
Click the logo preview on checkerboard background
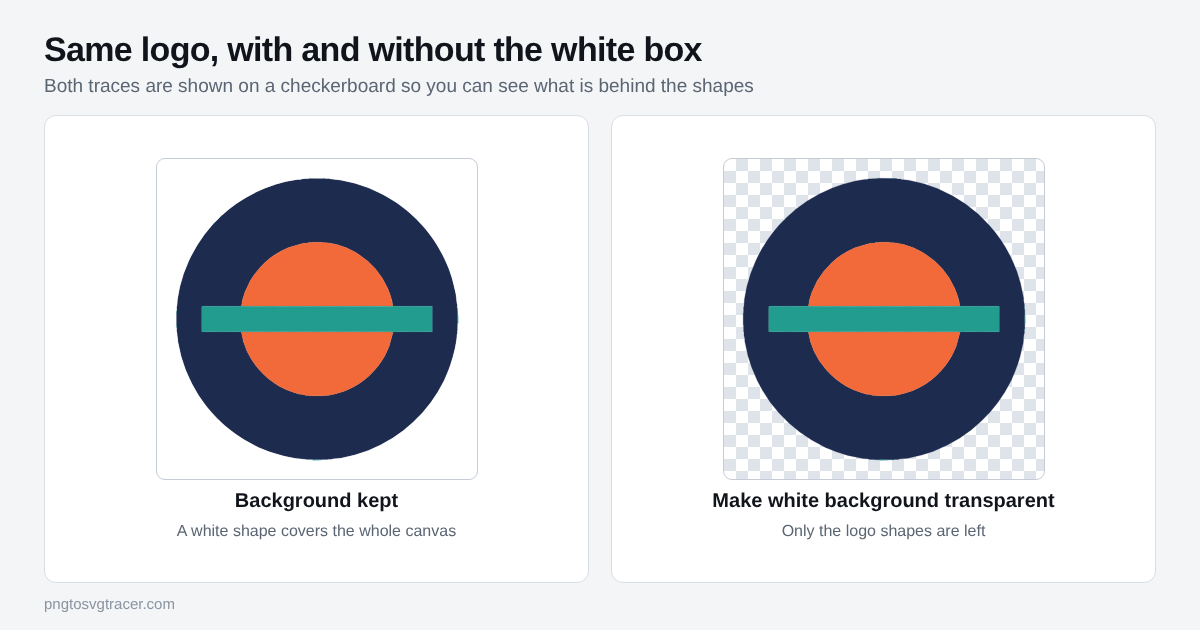click(x=884, y=319)
